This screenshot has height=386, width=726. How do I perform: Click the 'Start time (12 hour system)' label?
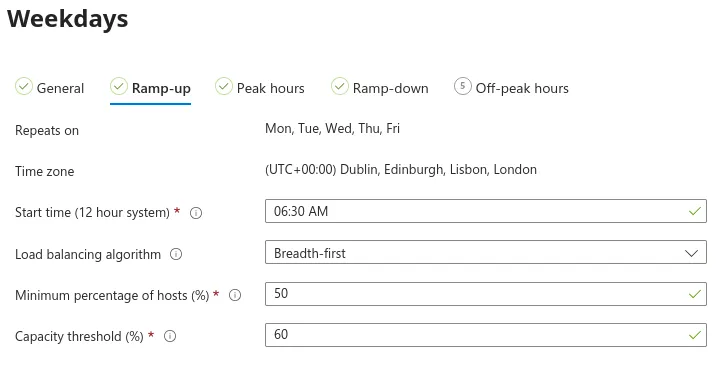pyautogui.click(x=92, y=212)
